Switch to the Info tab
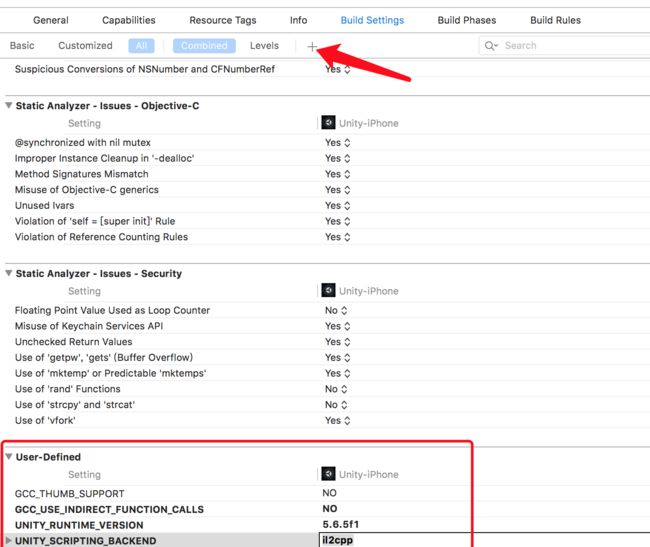This screenshot has width=650, height=547. pyautogui.click(x=298, y=20)
